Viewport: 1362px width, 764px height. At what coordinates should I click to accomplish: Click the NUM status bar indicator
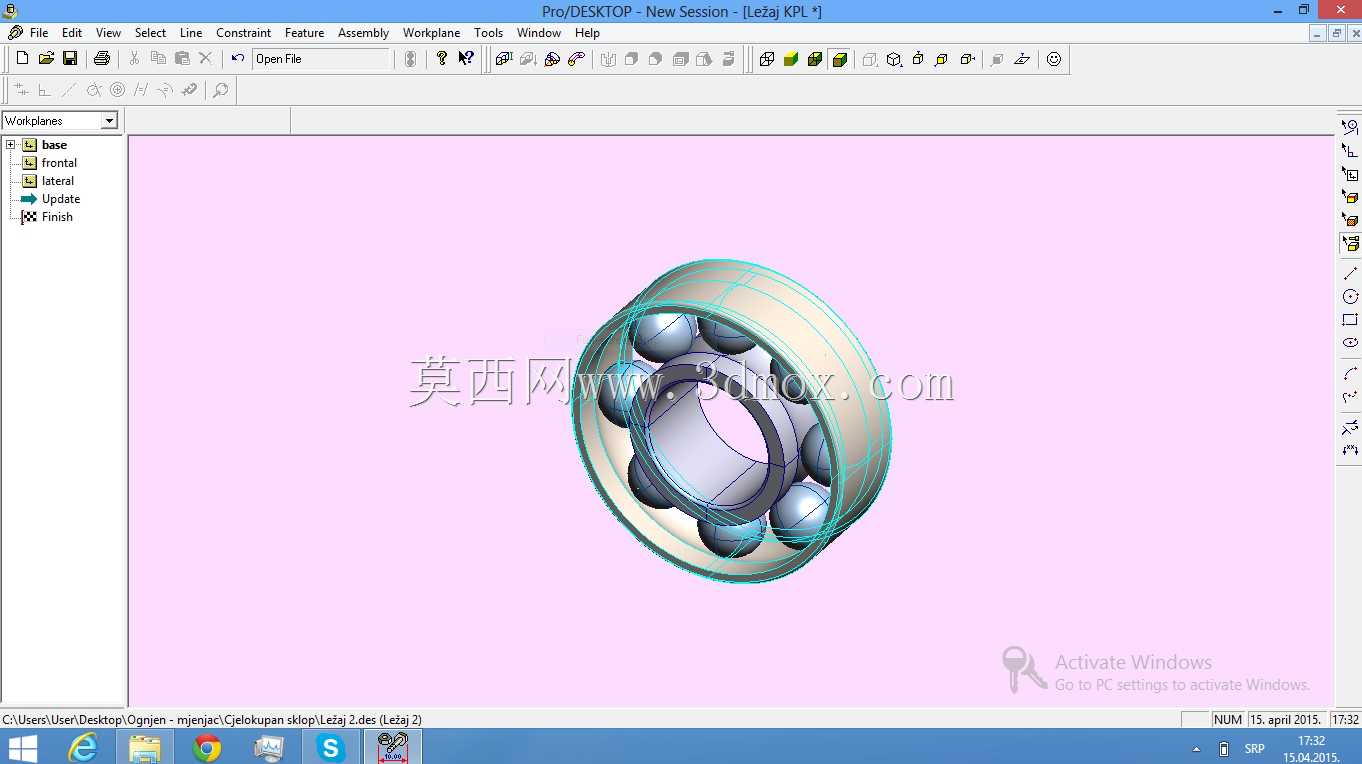1227,720
